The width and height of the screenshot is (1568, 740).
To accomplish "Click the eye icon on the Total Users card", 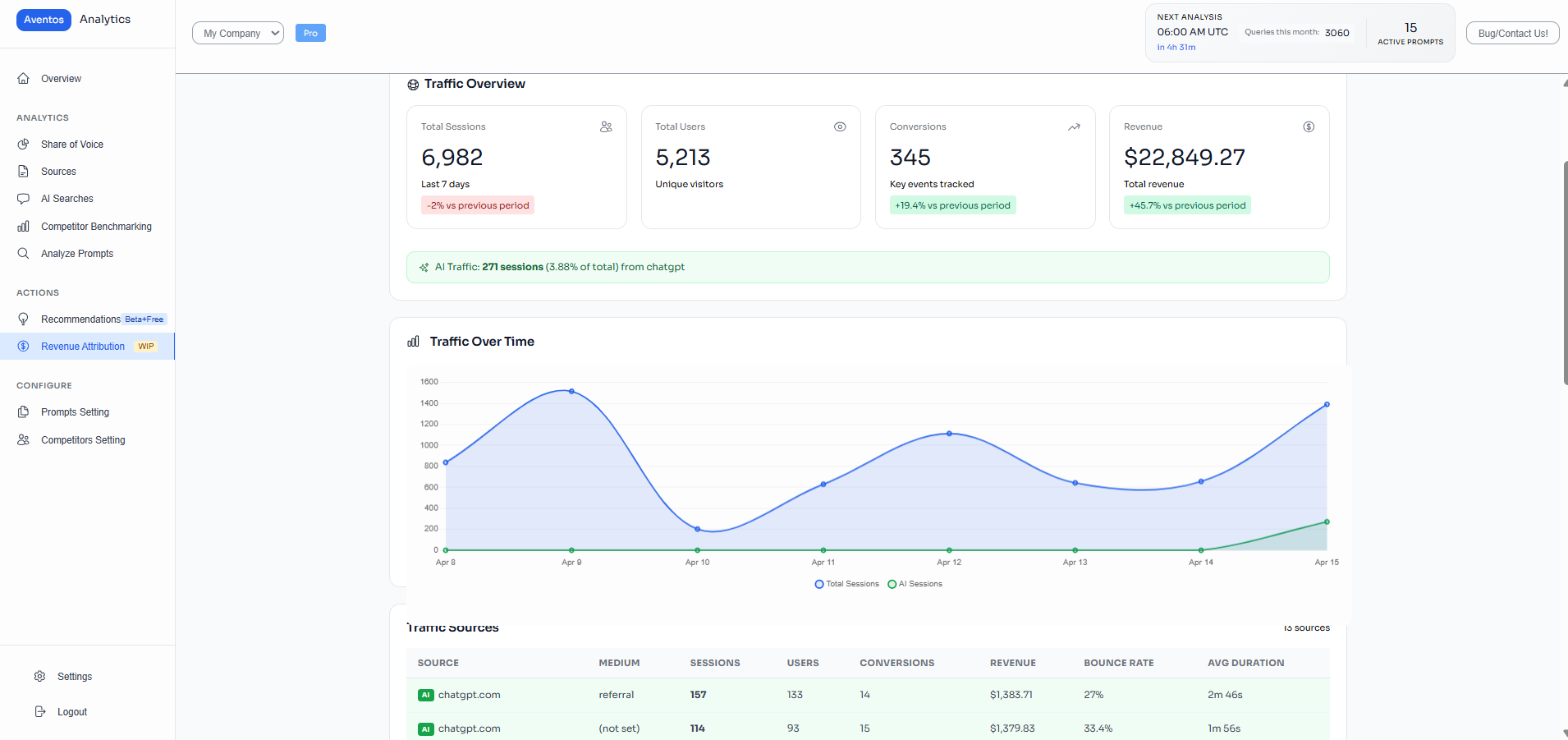I will coord(840,126).
